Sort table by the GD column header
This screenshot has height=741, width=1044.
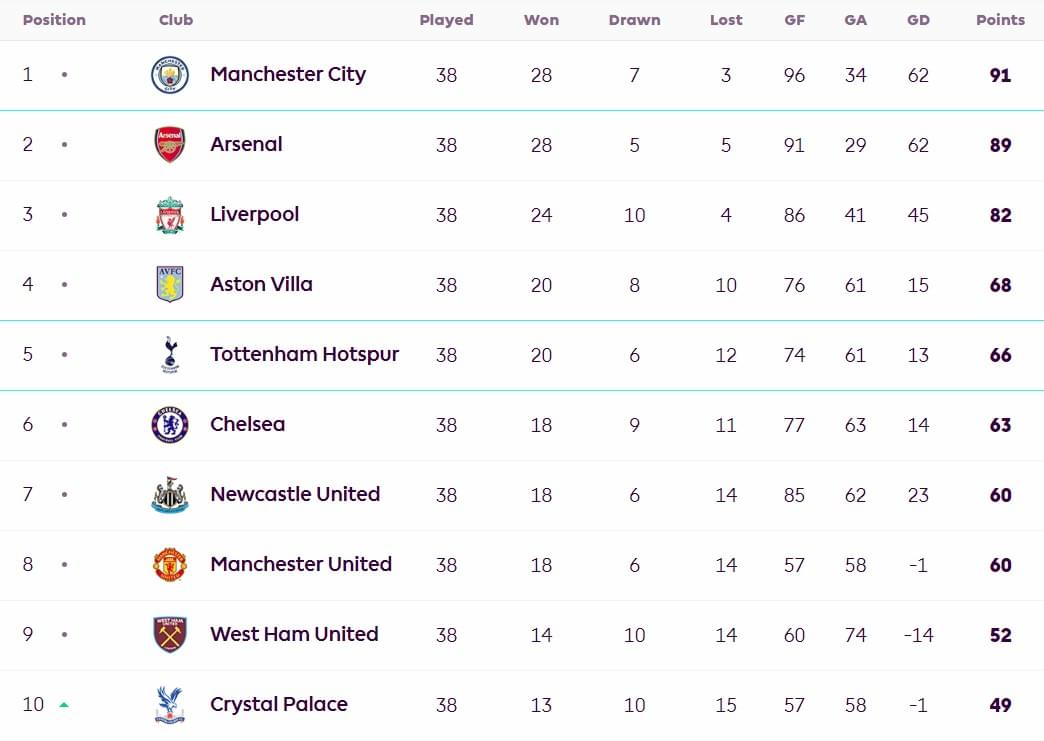(918, 20)
